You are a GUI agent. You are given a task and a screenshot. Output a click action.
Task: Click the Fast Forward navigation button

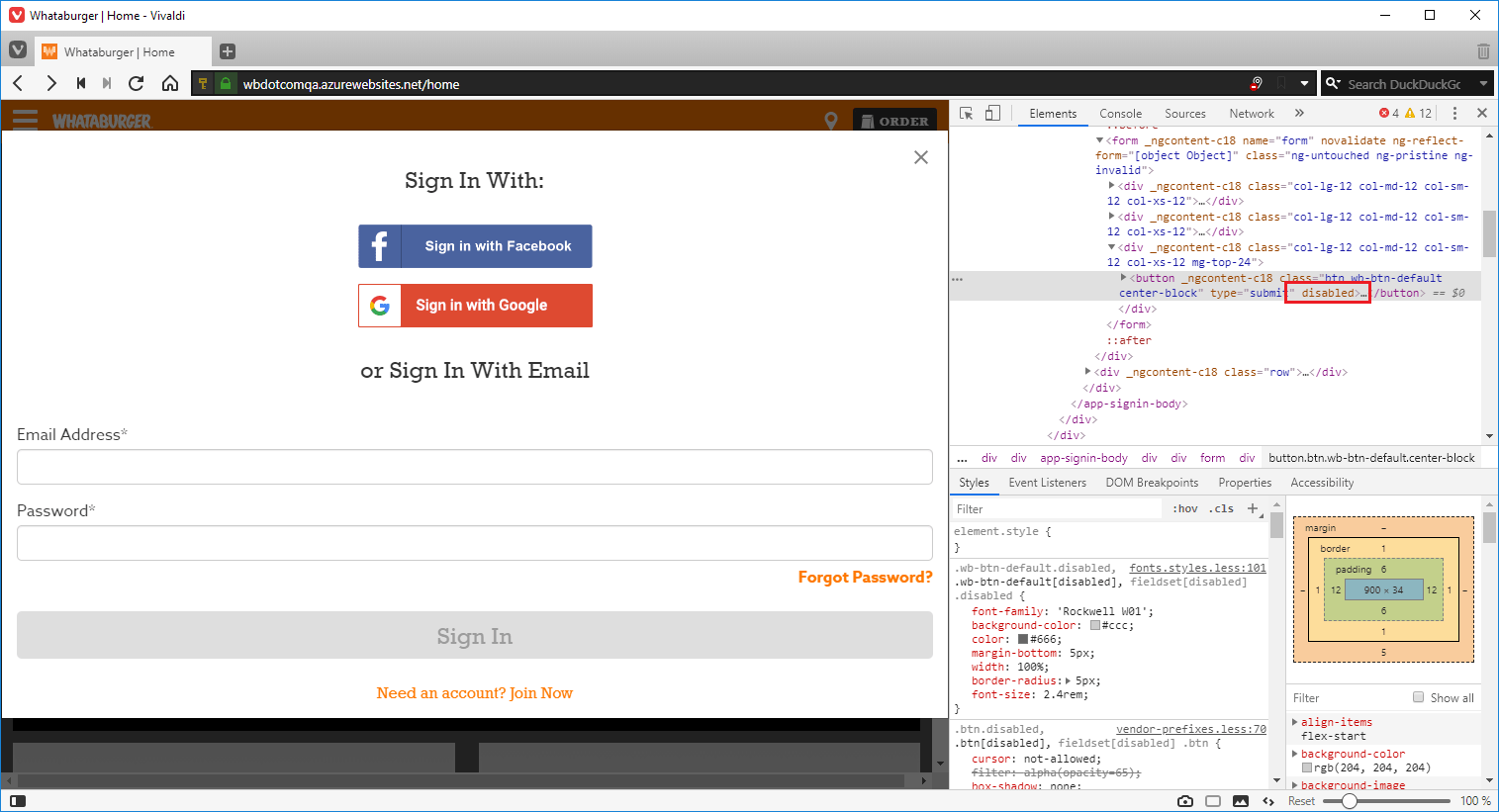point(107,83)
